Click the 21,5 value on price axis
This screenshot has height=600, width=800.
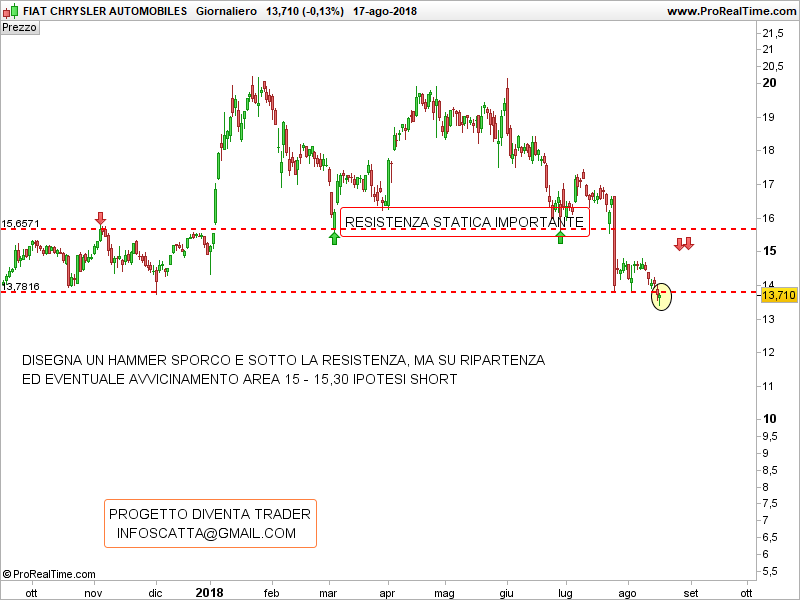click(x=773, y=33)
